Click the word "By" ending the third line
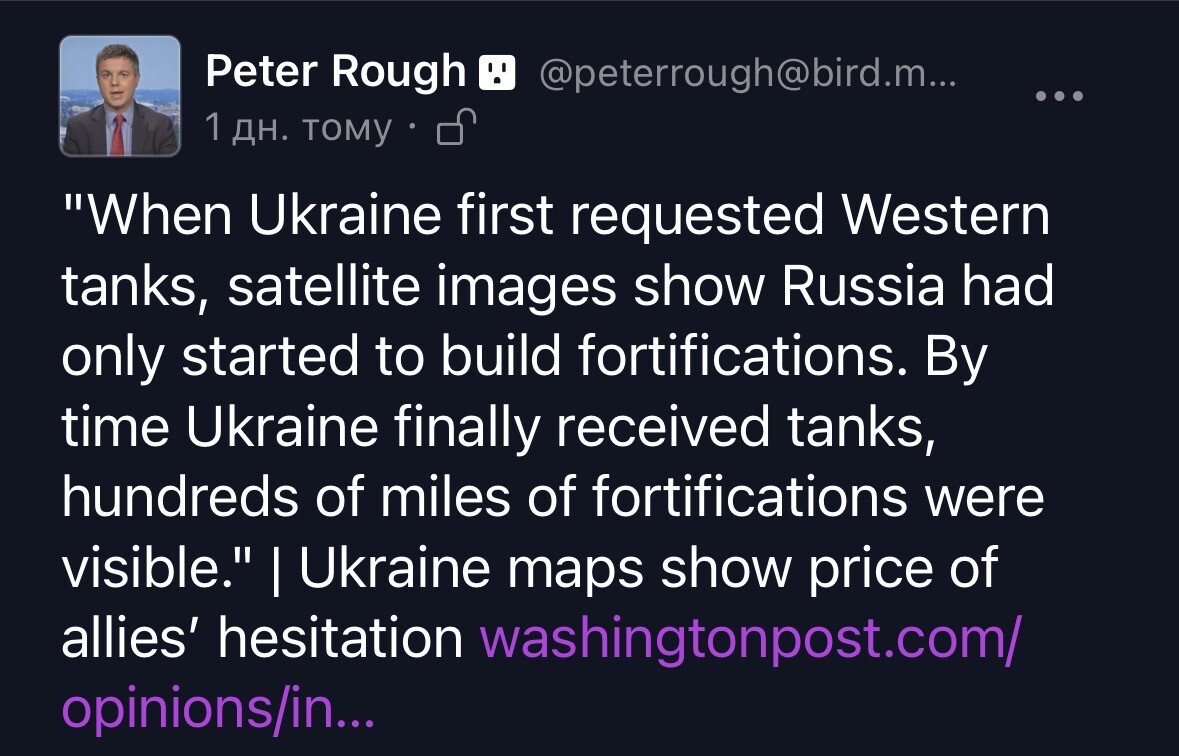The height and width of the screenshot is (756, 1179). [956, 358]
